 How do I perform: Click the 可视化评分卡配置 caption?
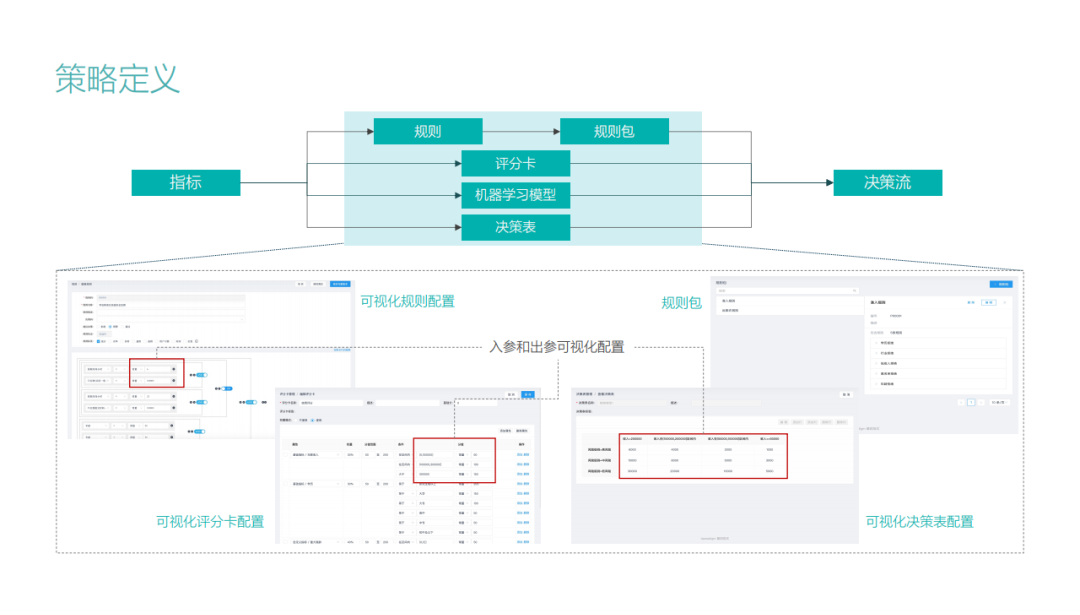[210, 522]
